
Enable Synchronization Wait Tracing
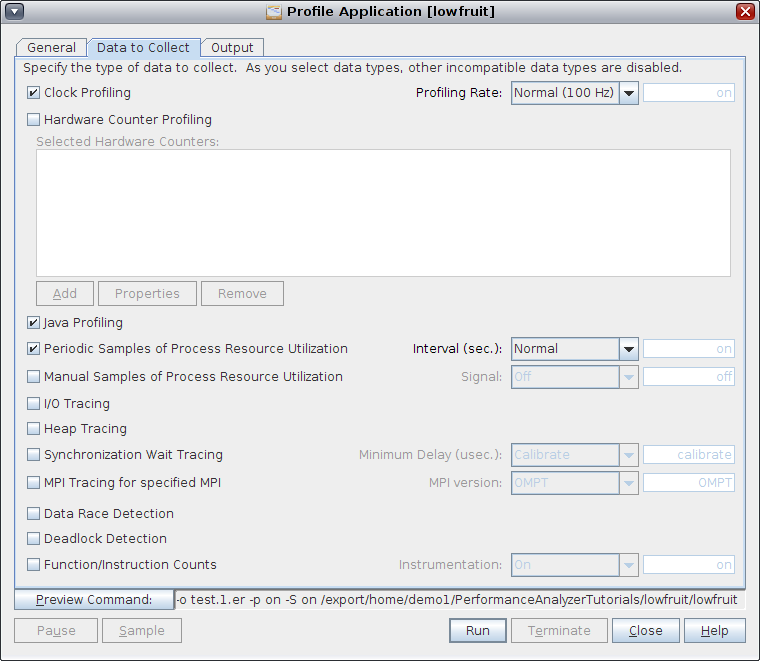tap(33, 455)
